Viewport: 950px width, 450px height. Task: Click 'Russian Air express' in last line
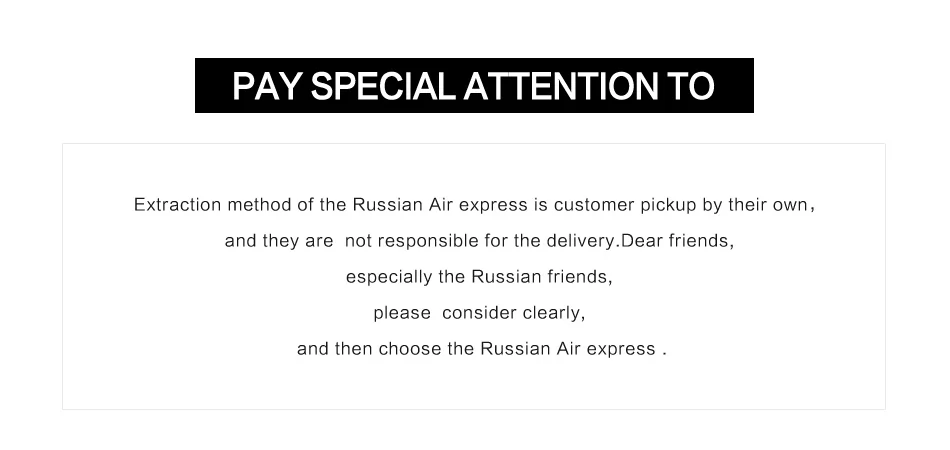[x=568, y=349]
